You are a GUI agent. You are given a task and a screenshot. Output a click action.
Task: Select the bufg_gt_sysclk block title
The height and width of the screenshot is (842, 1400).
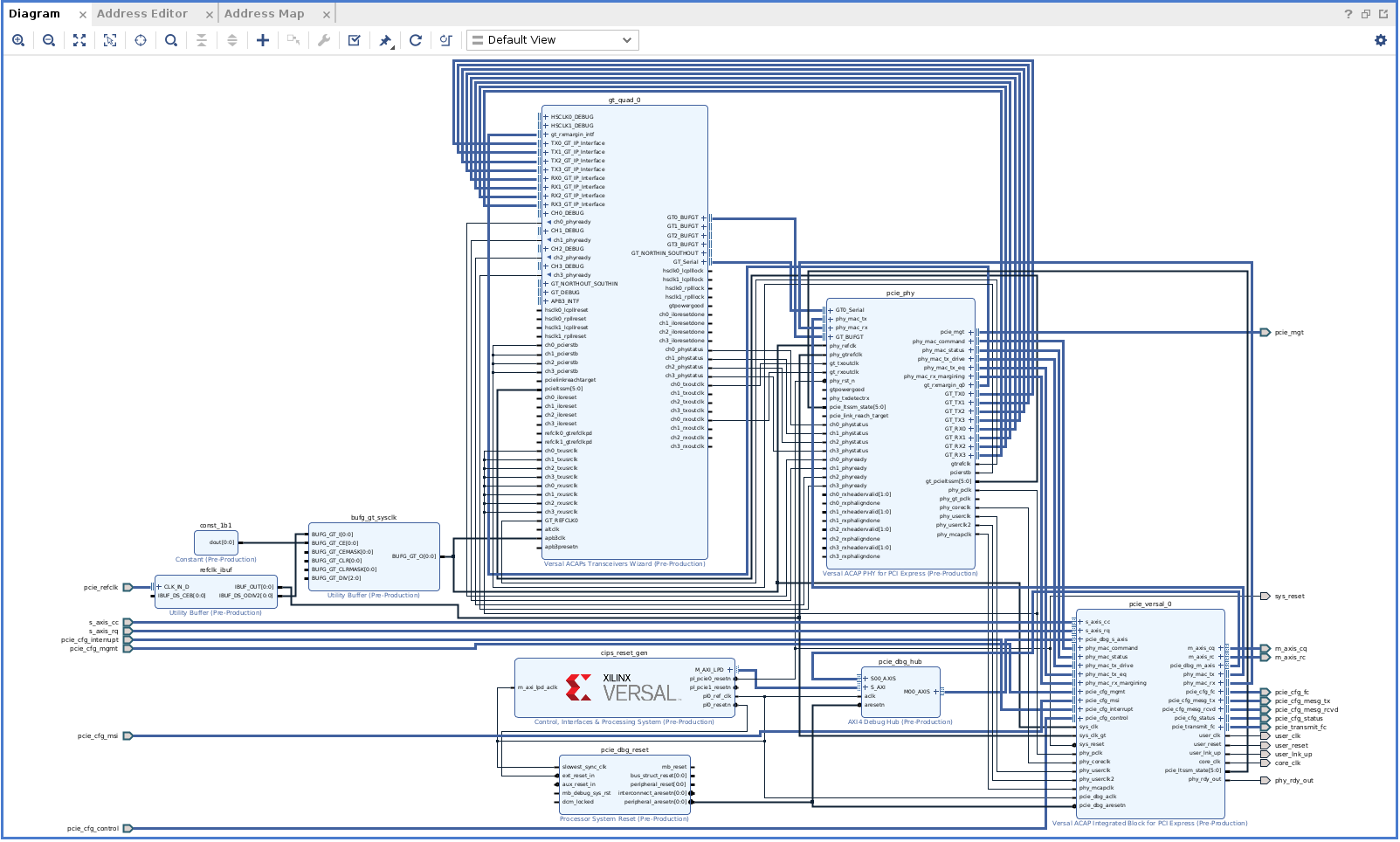pyautogui.click(x=374, y=518)
